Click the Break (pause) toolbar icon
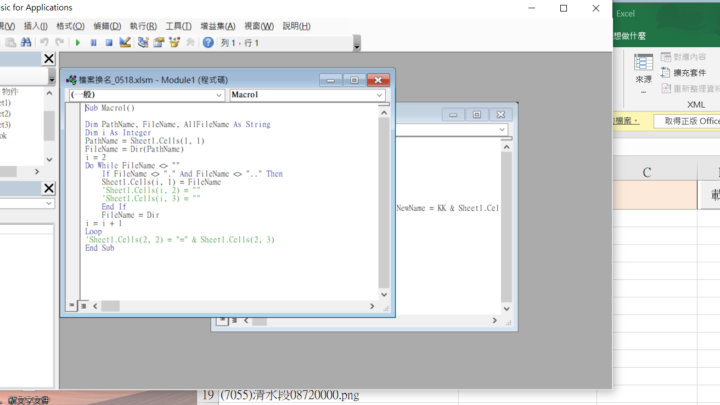This screenshot has height=405, width=720. [x=93, y=43]
